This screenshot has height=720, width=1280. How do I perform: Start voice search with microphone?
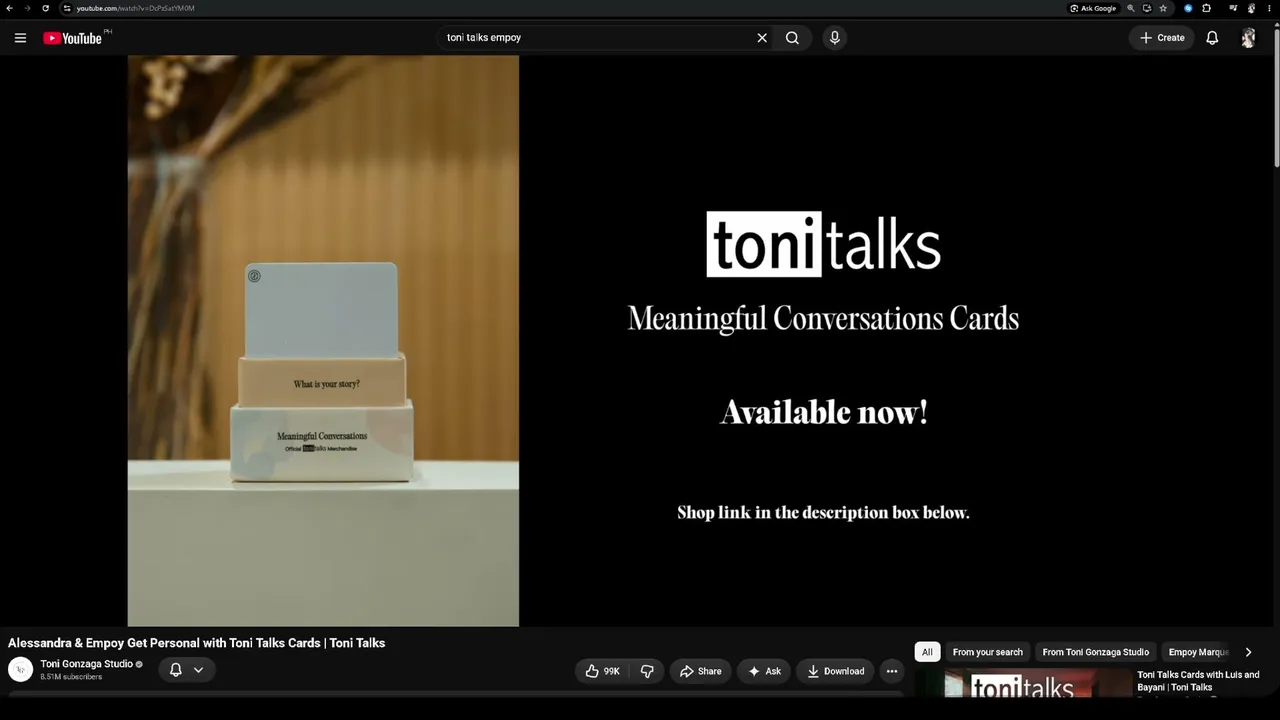pyautogui.click(x=835, y=38)
